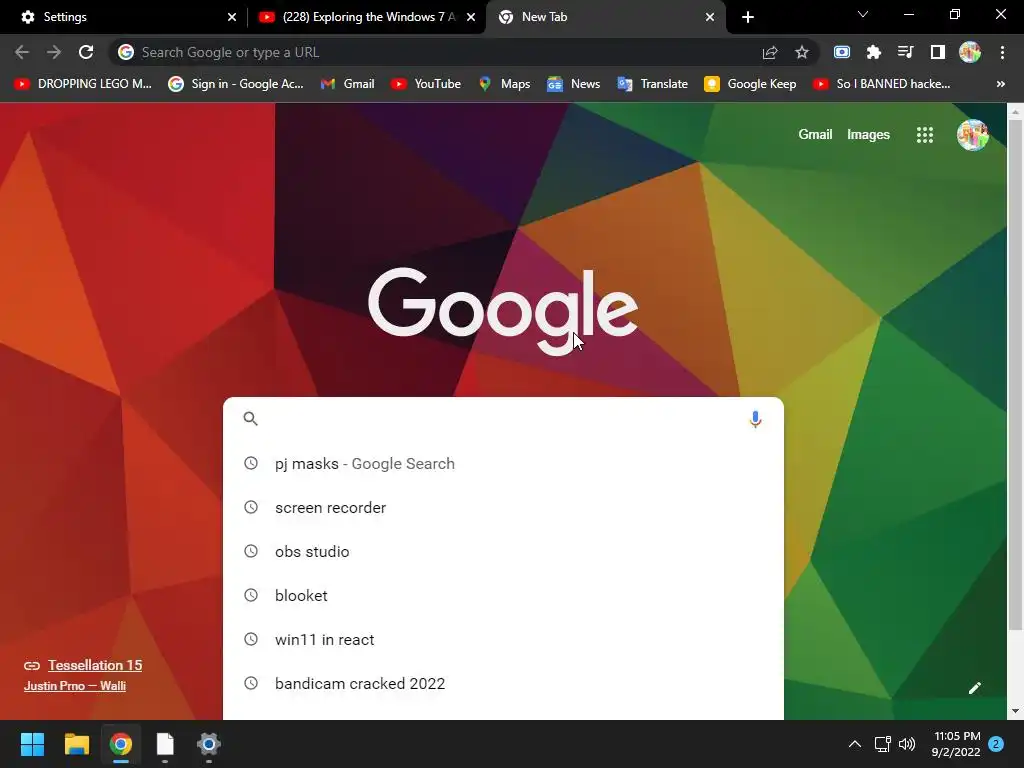This screenshot has width=1024, height=768.
Task: Start voice search with the microphone icon
Action: pos(755,419)
